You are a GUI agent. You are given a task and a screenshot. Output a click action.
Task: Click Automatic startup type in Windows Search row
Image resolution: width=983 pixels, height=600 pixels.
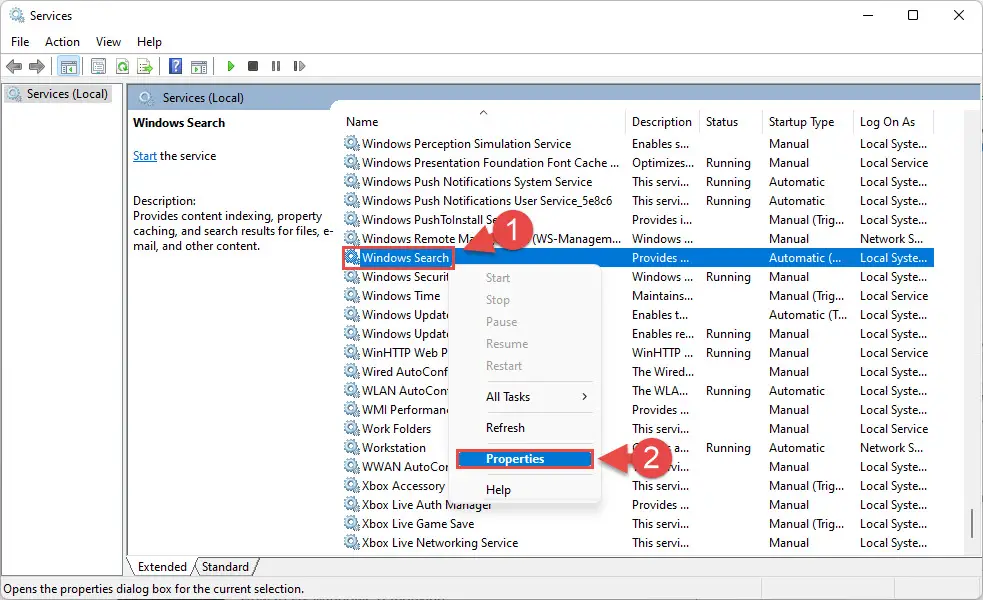804,258
